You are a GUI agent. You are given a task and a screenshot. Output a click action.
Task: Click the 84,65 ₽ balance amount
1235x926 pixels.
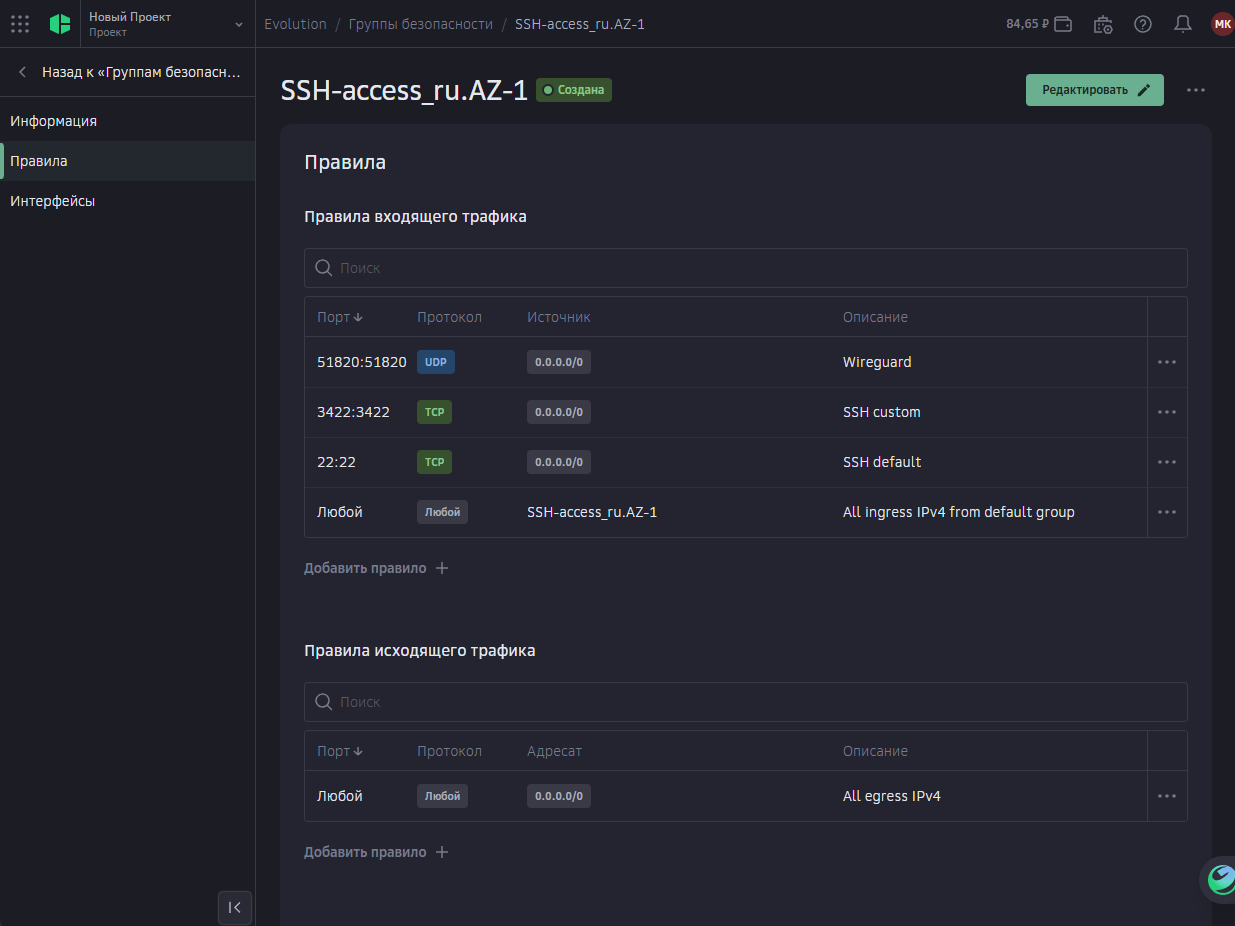pos(1027,24)
